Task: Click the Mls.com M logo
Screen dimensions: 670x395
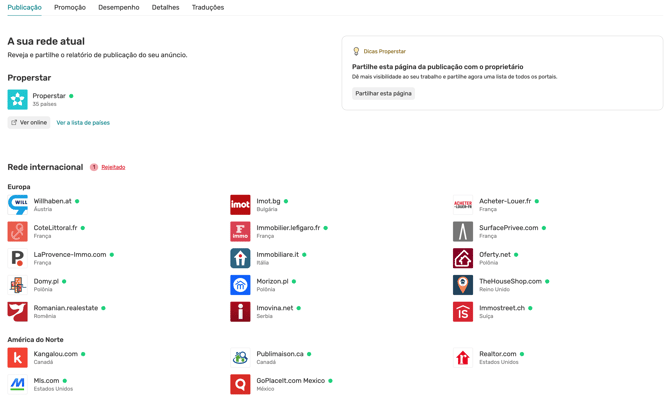Action: tap(18, 384)
